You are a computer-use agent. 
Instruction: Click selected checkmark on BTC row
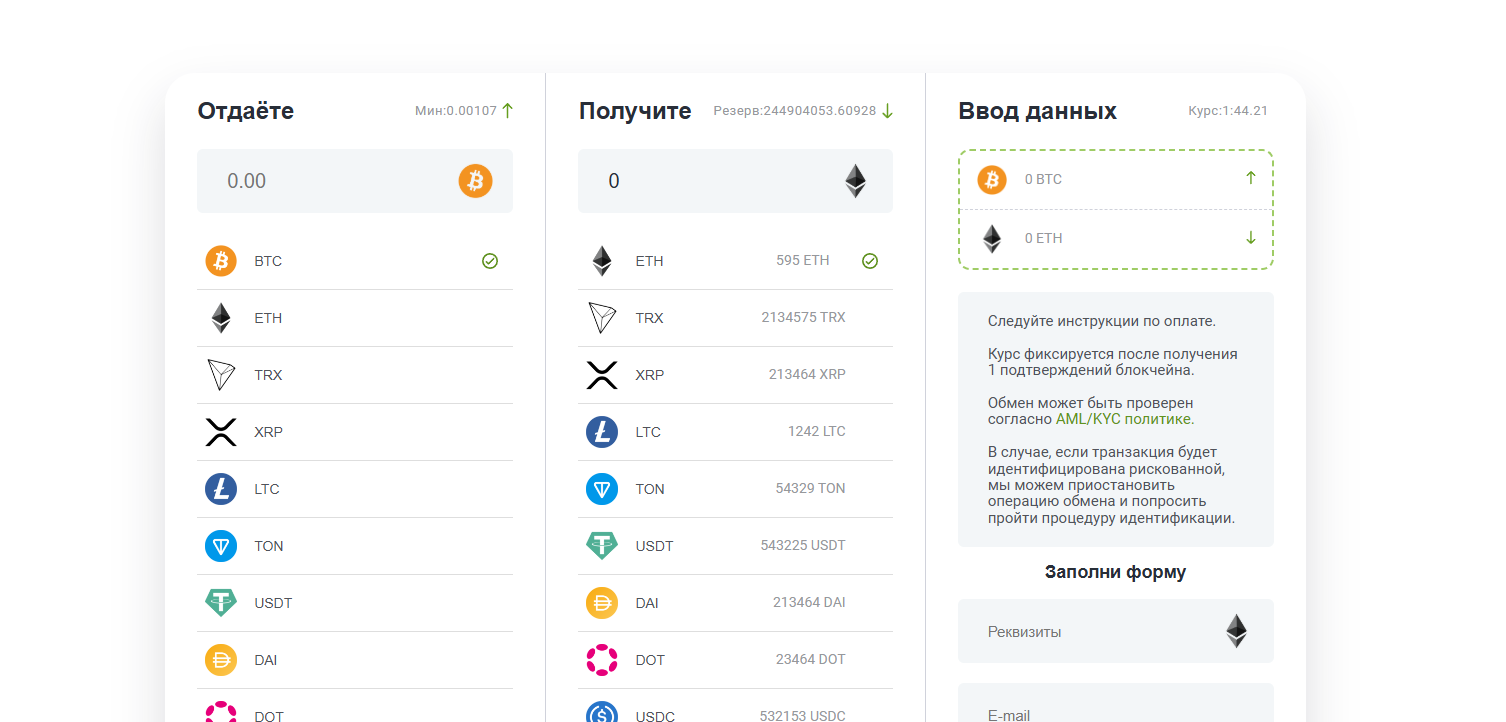[490, 261]
